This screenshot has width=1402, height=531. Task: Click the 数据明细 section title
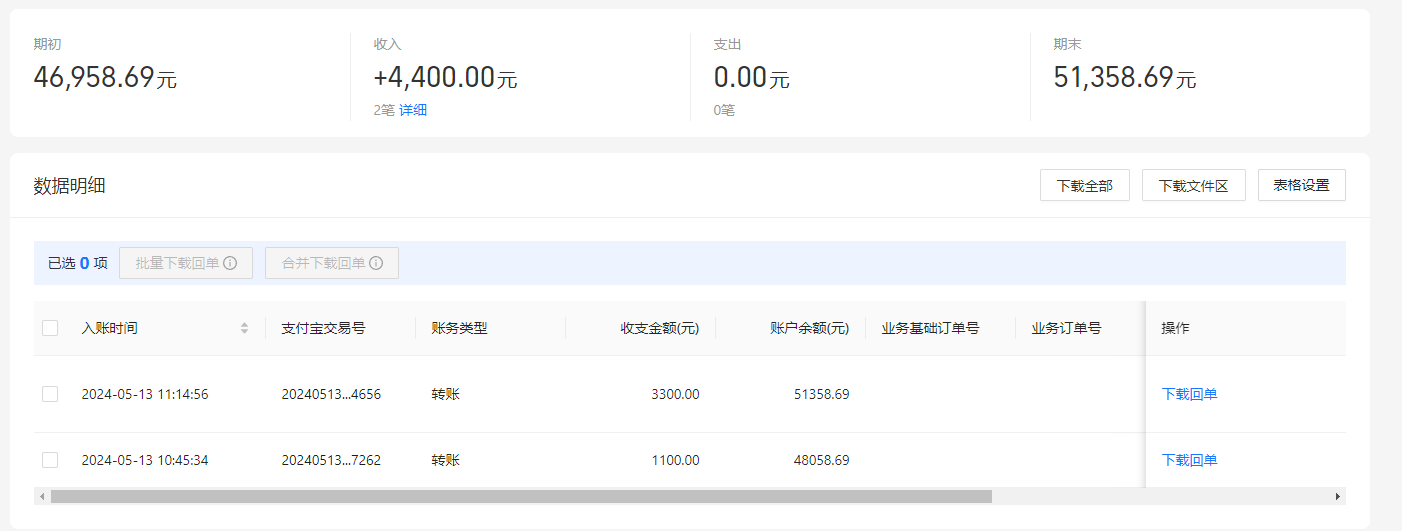click(69, 185)
